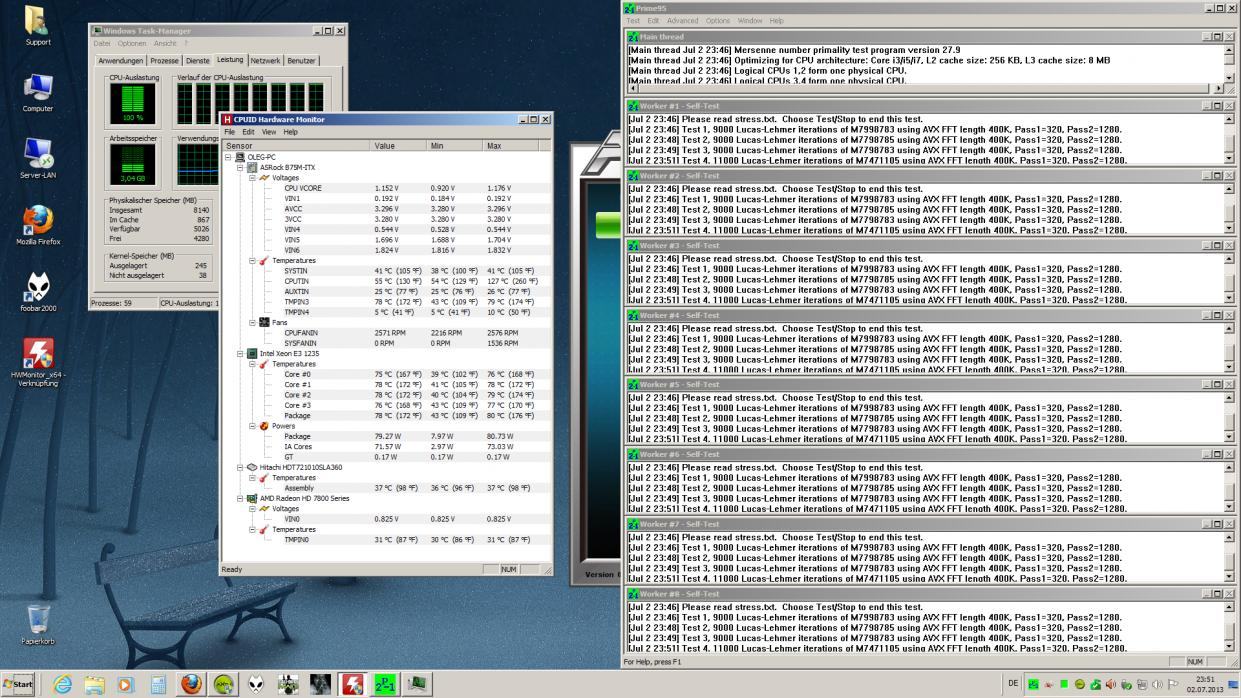The image size is (1241, 698).
Task: Open Internet Explorer from the taskbar
Action: click(62, 685)
